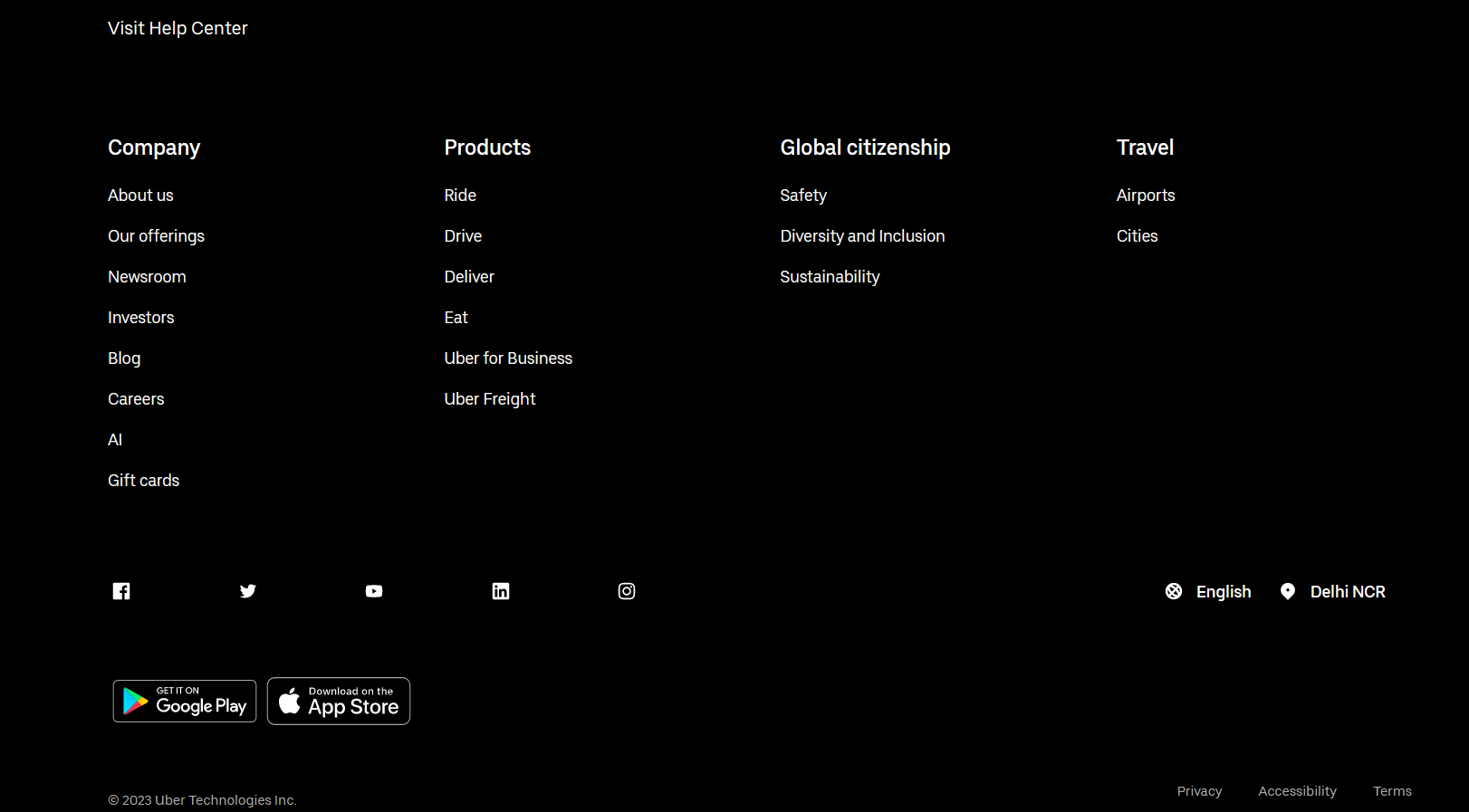Change city from Delhi NCR
The height and width of the screenshot is (812, 1469).
pyautogui.click(x=1347, y=591)
